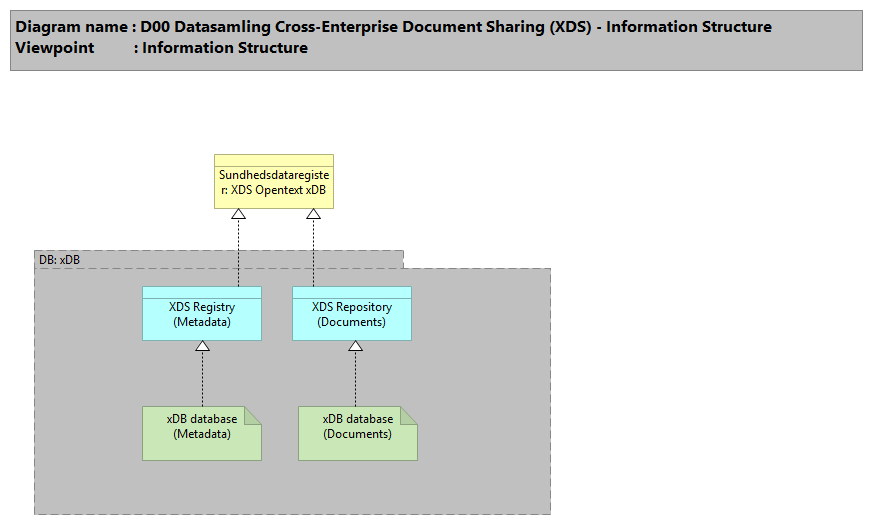Click folded corner of xDB database (Metadata)
The width and height of the screenshot is (873, 525).
coord(253,413)
